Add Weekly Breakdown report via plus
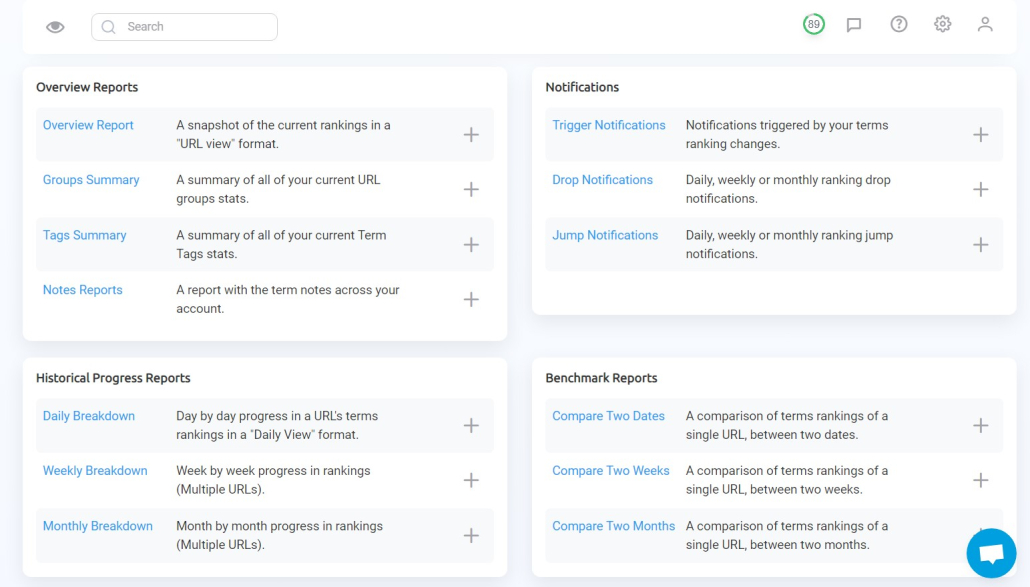This screenshot has width=1030, height=587. coord(471,480)
